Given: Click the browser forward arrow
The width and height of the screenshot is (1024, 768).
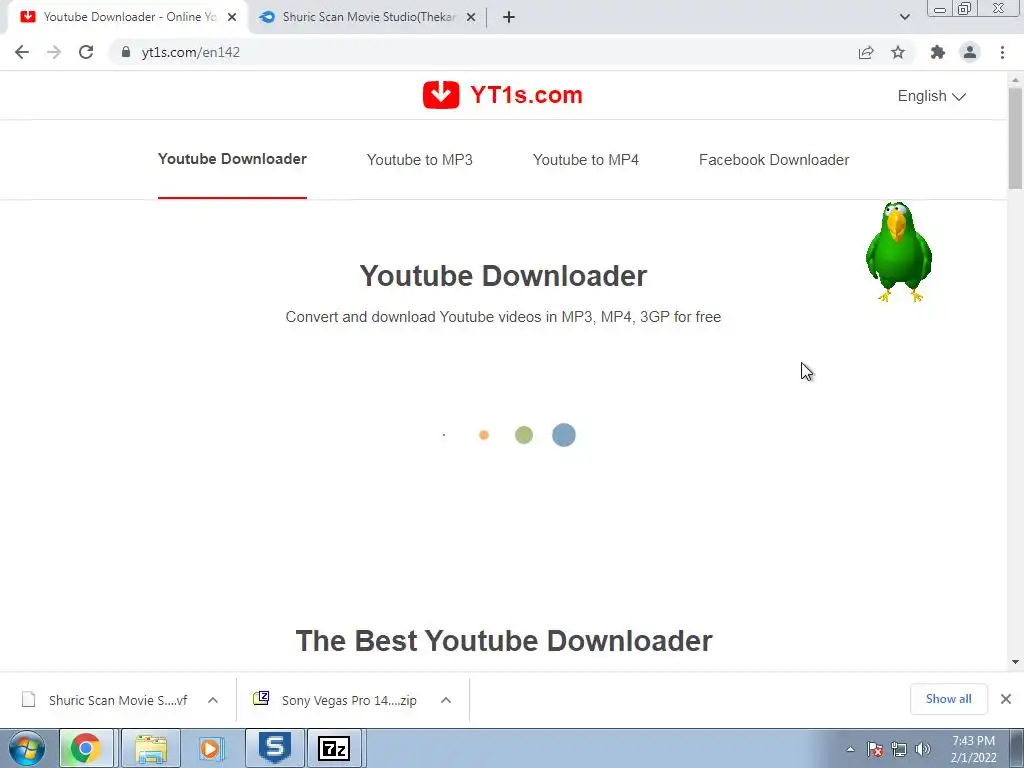Looking at the screenshot, I should [54, 52].
